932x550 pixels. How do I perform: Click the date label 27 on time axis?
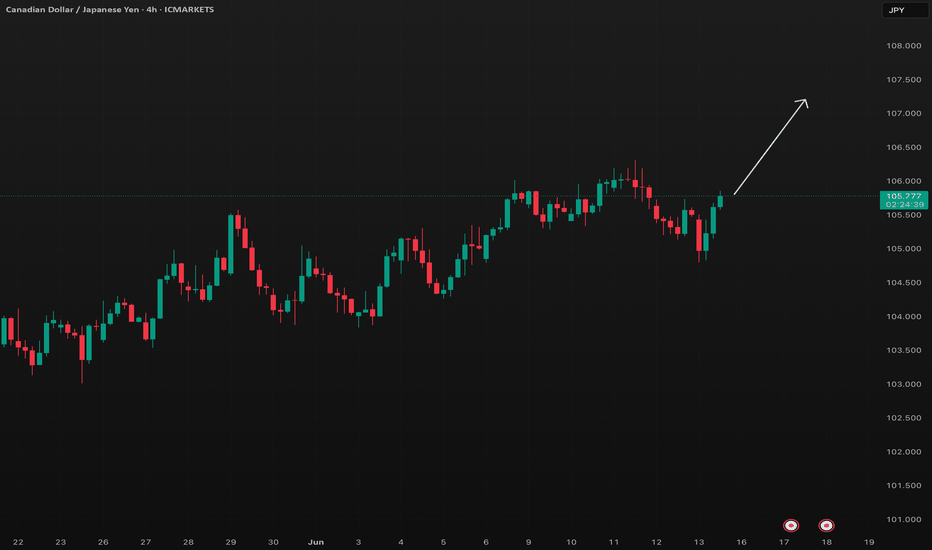146,542
